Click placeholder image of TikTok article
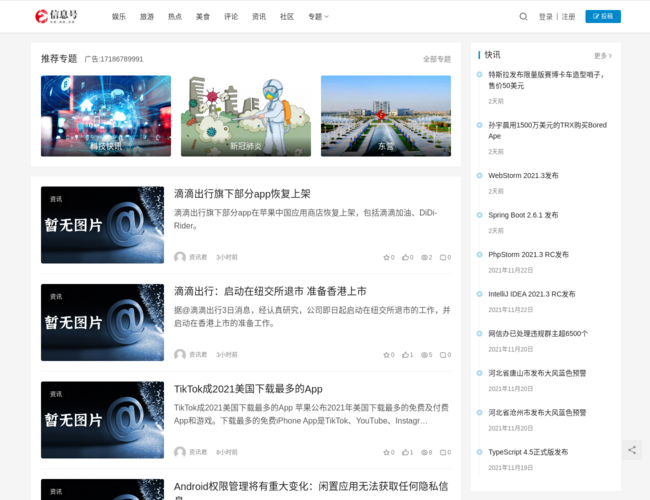 (102, 420)
